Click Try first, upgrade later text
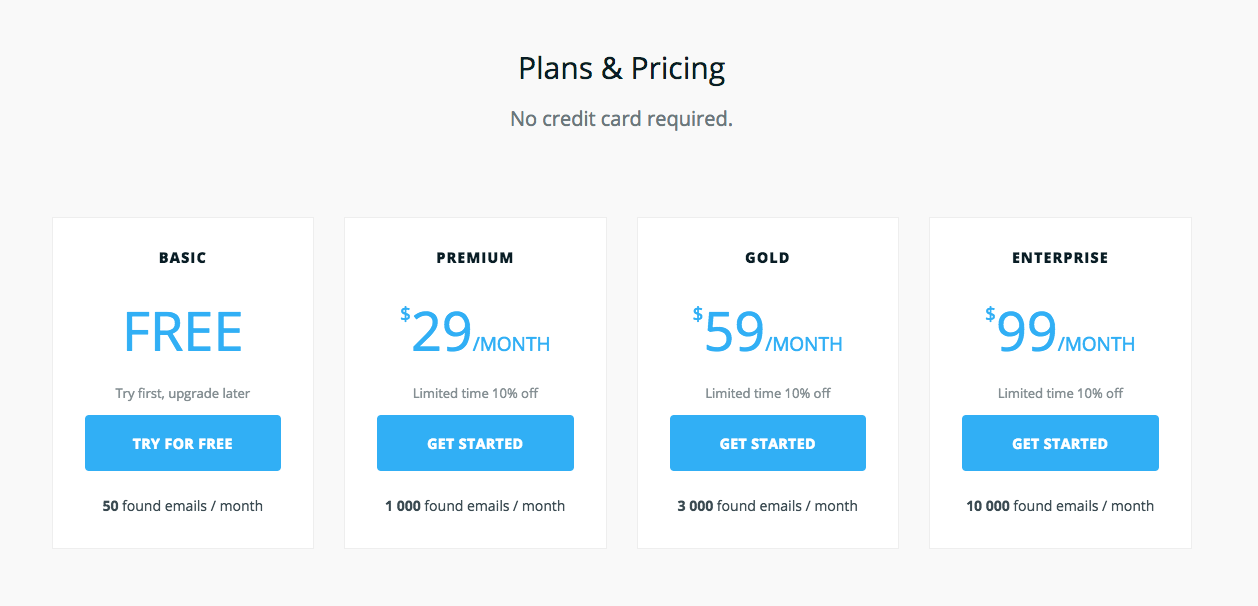The width and height of the screenshot is (1258, 606). 182,393
